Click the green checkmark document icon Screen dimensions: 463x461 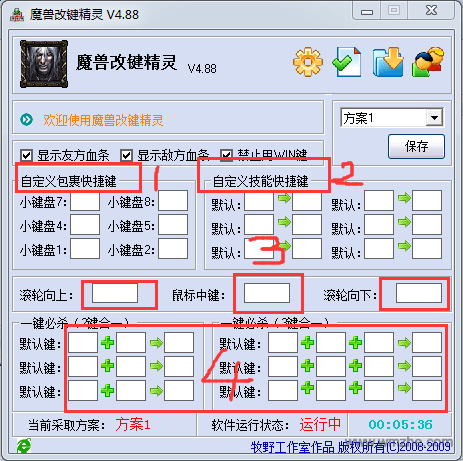347,62
